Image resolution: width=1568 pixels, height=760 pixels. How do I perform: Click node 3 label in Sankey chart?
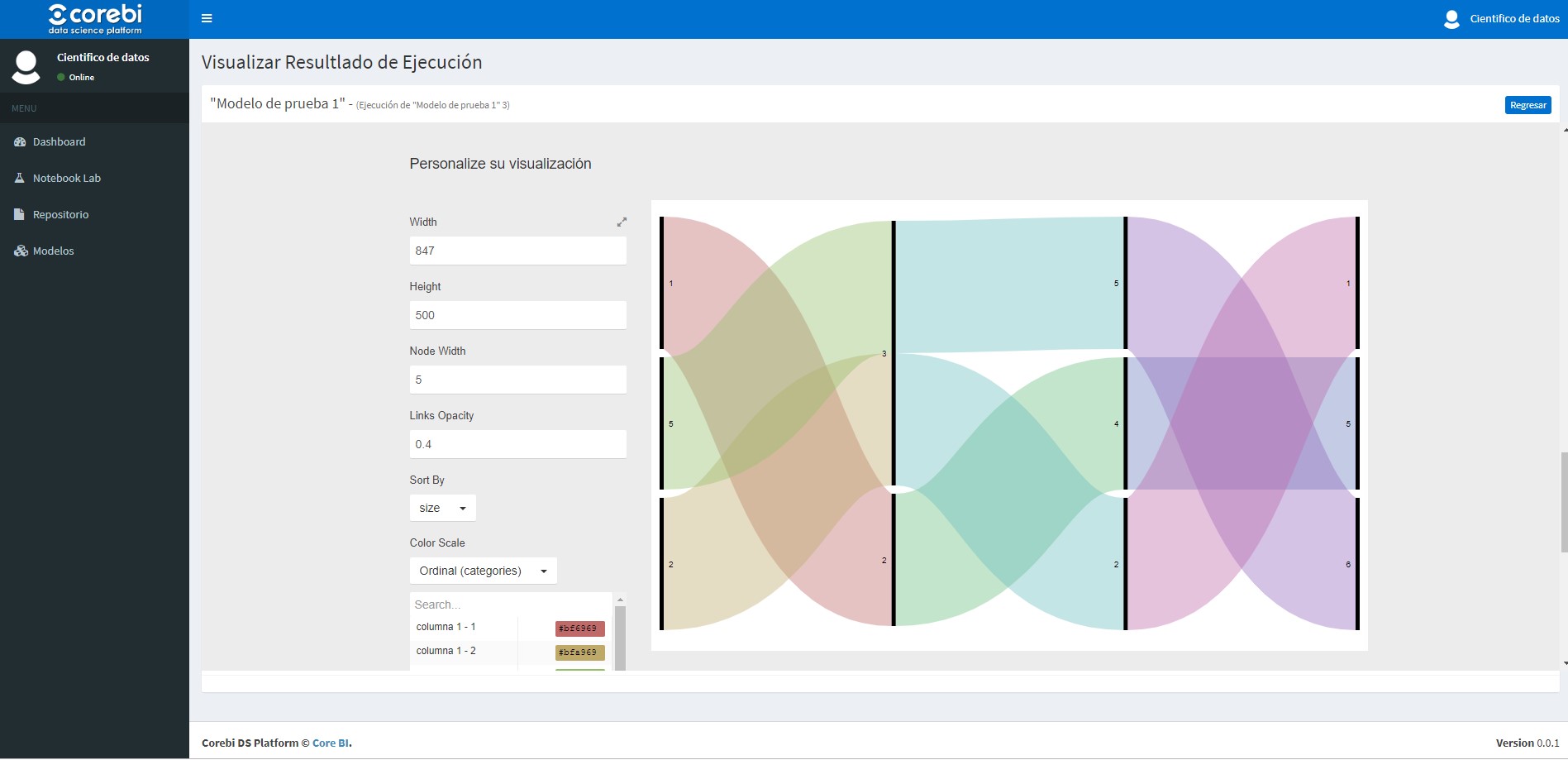pos(884,354)
